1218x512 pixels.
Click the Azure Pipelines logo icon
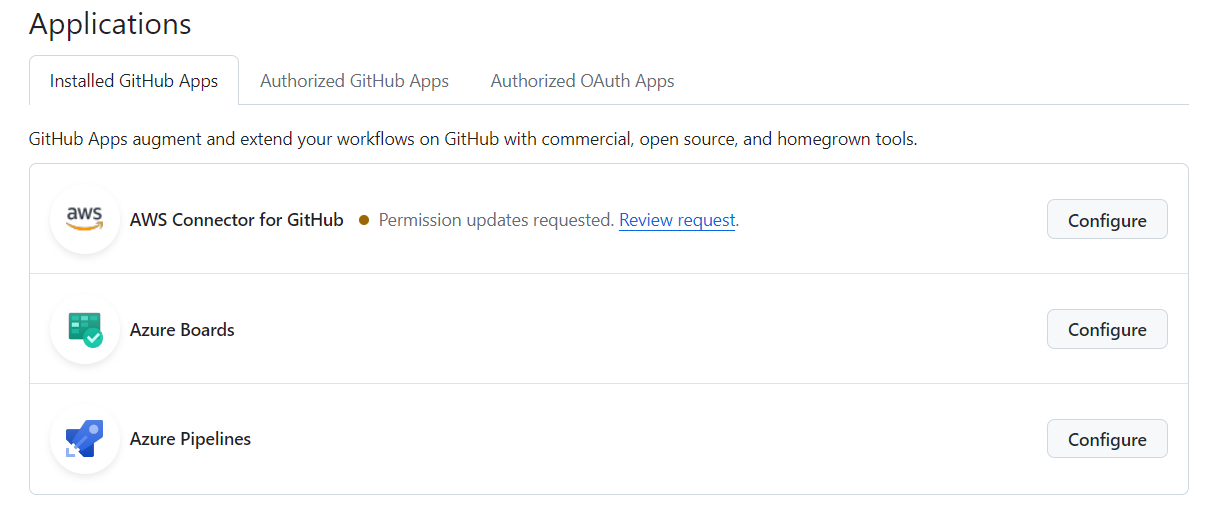[85, 439]
